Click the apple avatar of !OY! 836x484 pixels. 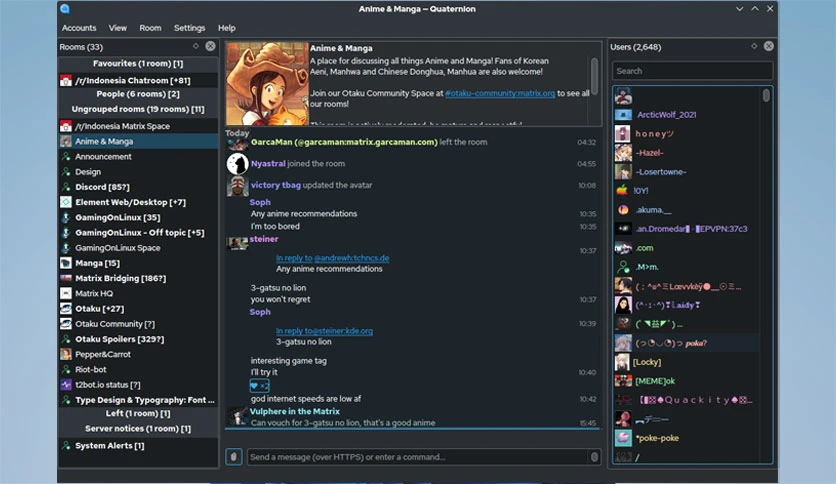tap(623, 190)
